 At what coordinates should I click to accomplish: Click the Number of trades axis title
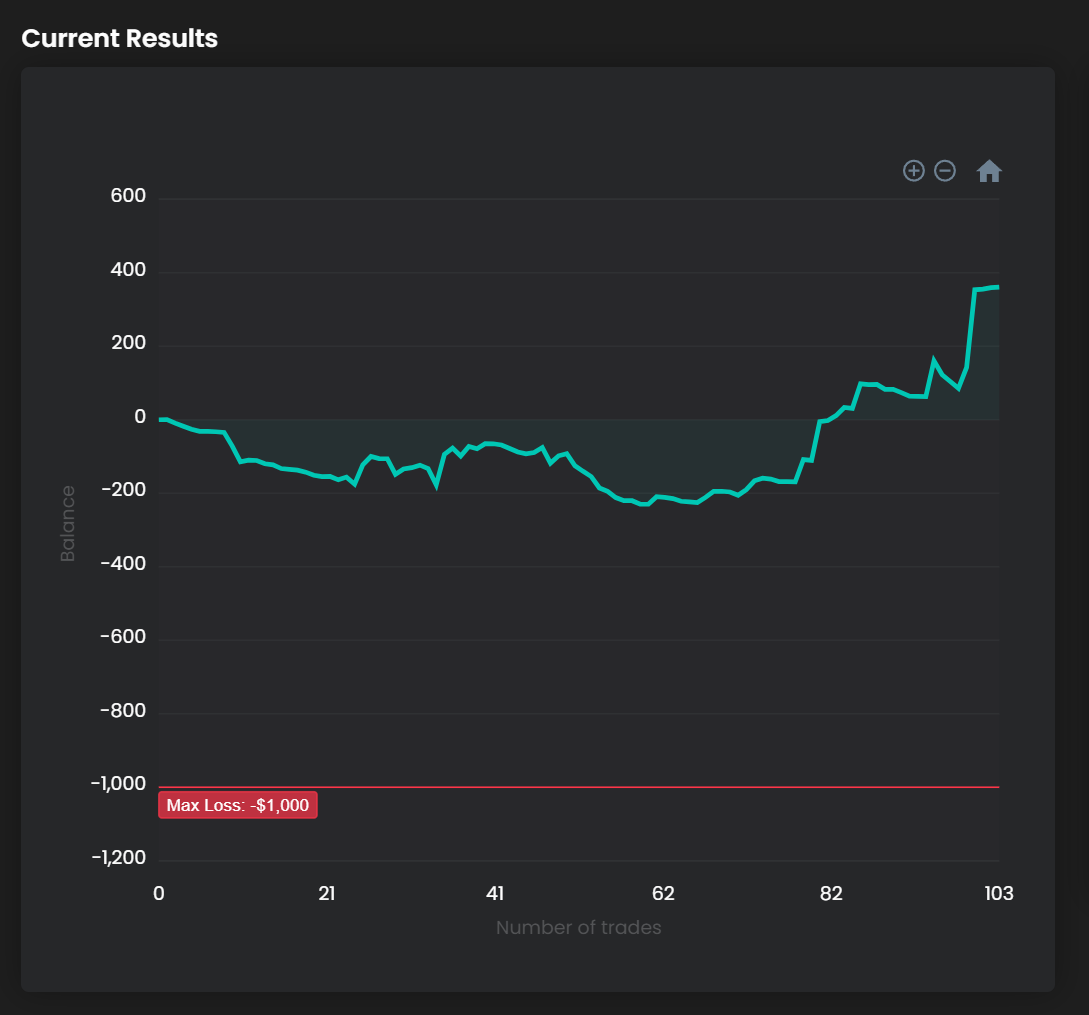(x=579, y=927)
